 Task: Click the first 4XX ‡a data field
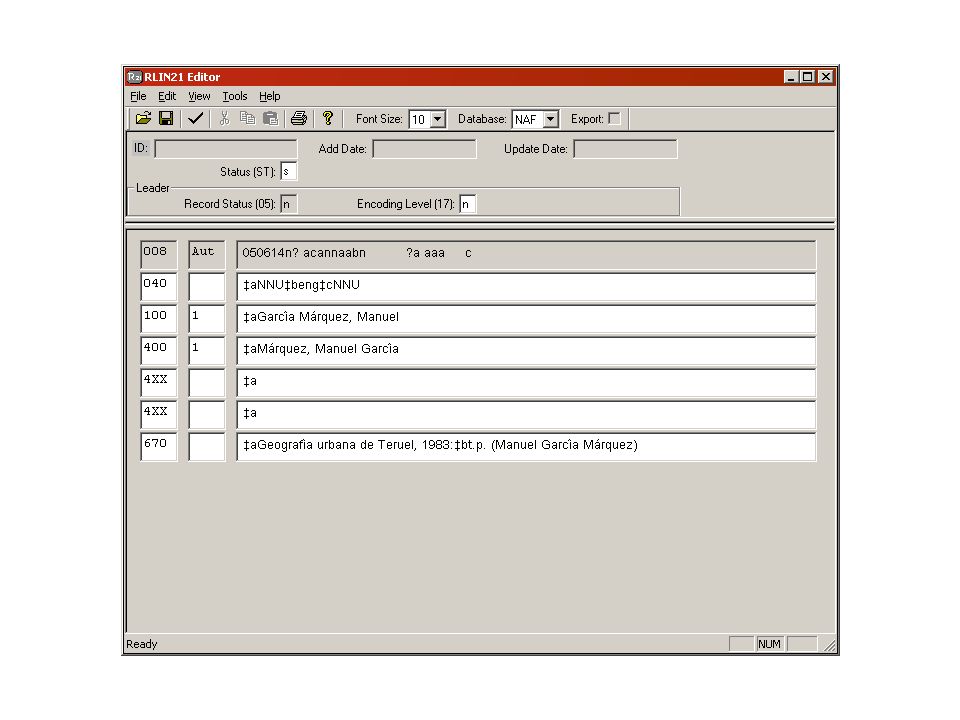[526, 383]
